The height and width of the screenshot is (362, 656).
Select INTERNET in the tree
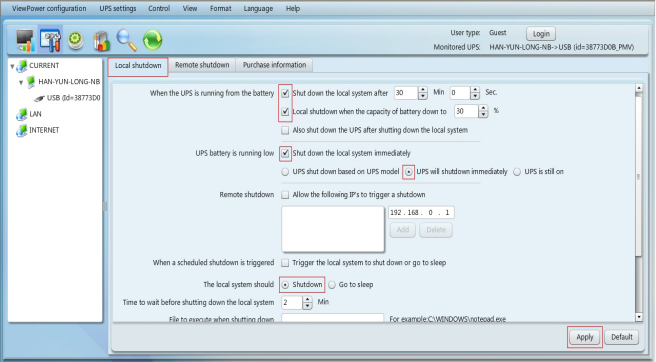coord(44,130)
